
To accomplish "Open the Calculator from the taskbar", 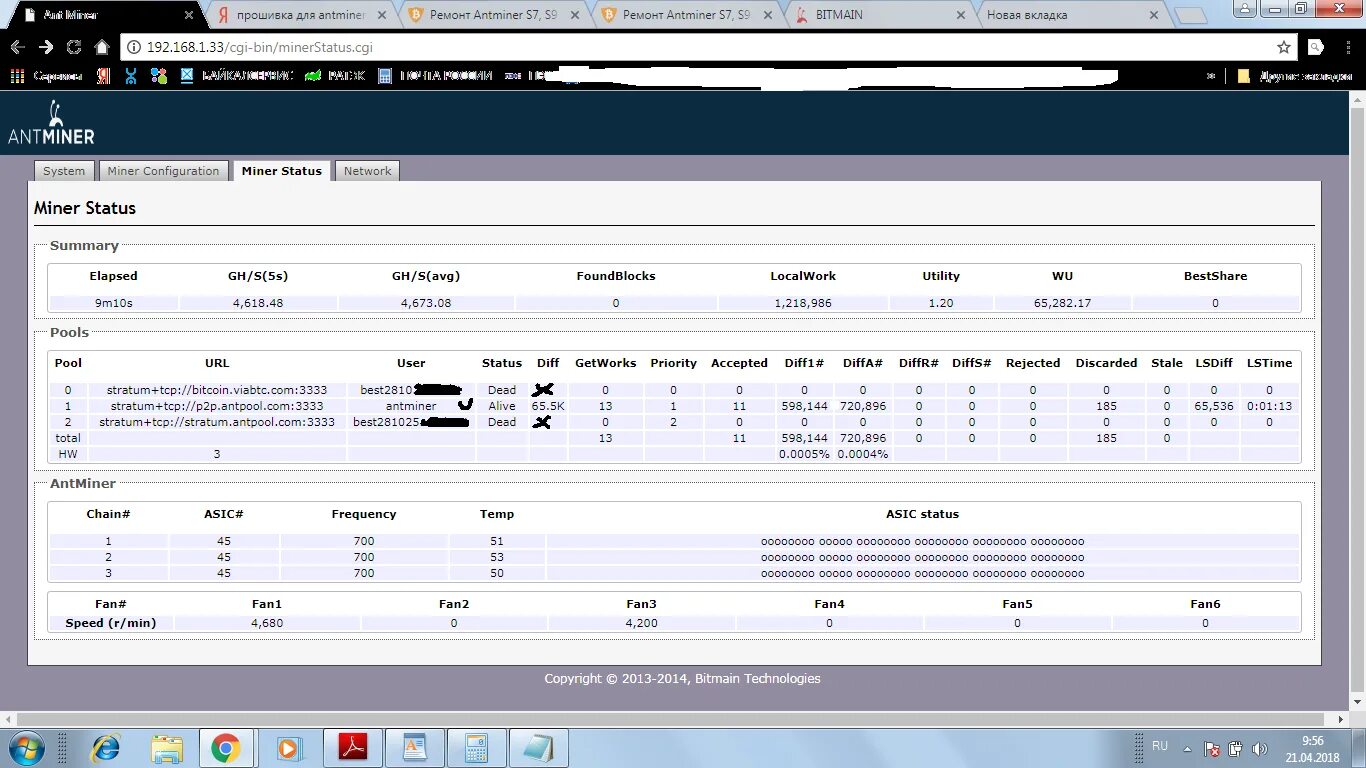I will click(x=475, y=748).
